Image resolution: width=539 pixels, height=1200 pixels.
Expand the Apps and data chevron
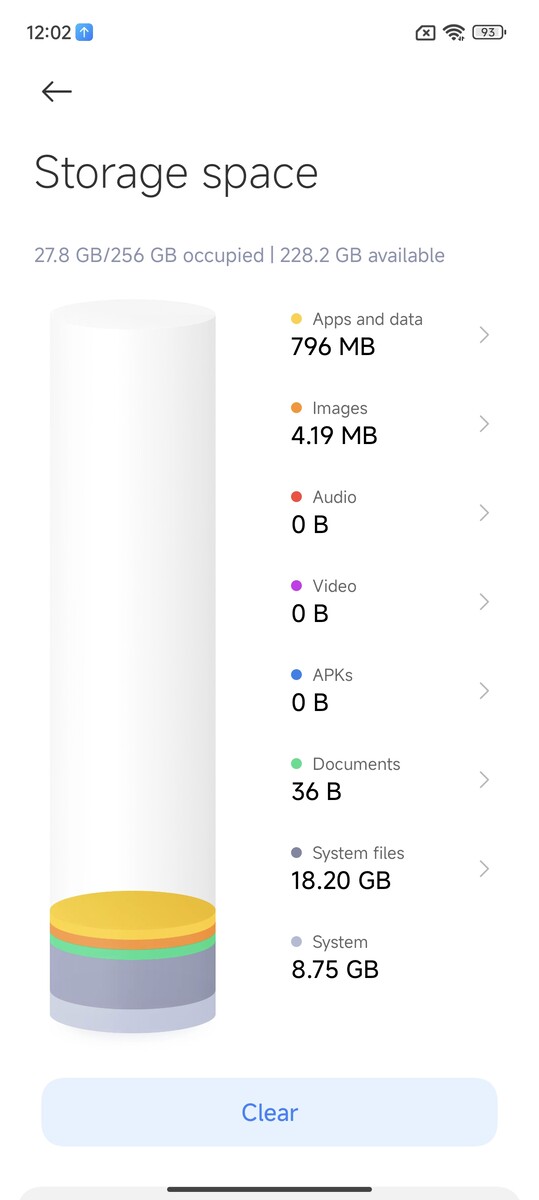pos(484,335)
